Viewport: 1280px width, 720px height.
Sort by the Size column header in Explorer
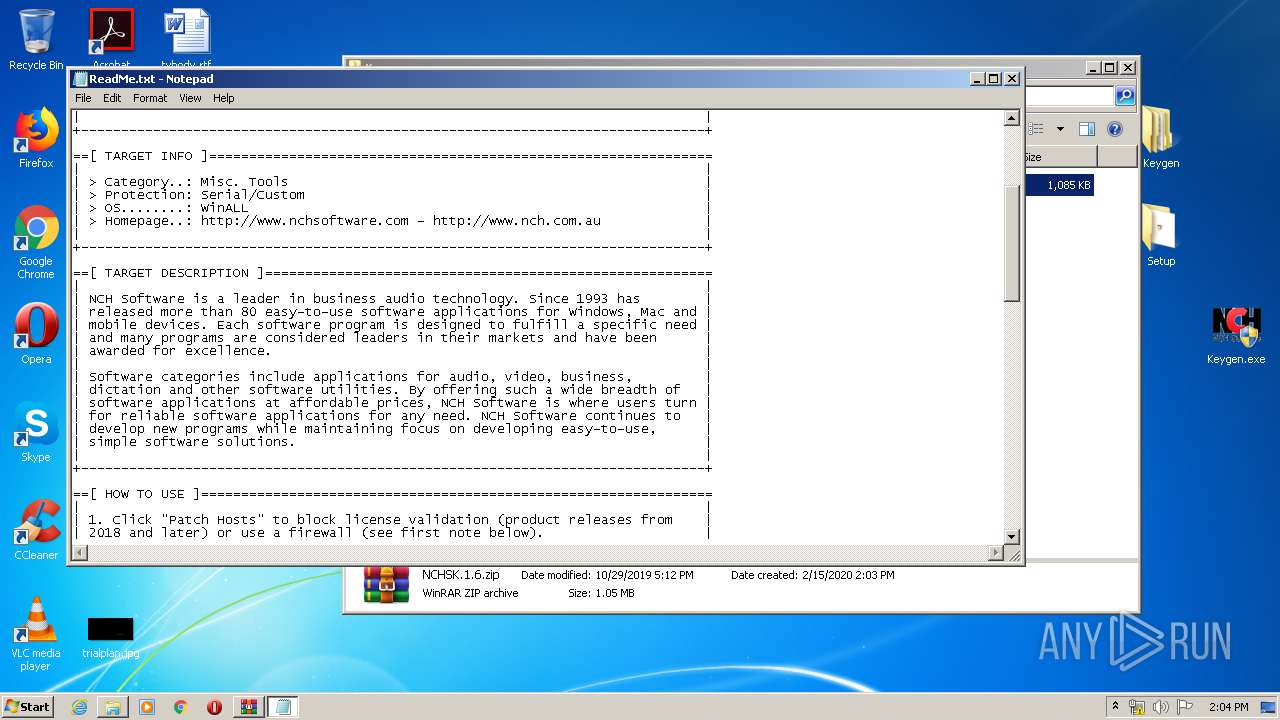pyautogui.click(x=1060, y=157)
